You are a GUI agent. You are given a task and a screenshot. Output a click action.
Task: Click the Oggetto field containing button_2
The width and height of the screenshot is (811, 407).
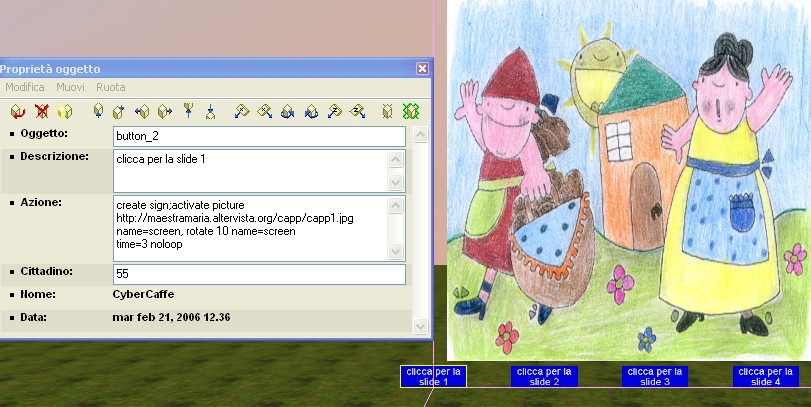click(259, 137)
